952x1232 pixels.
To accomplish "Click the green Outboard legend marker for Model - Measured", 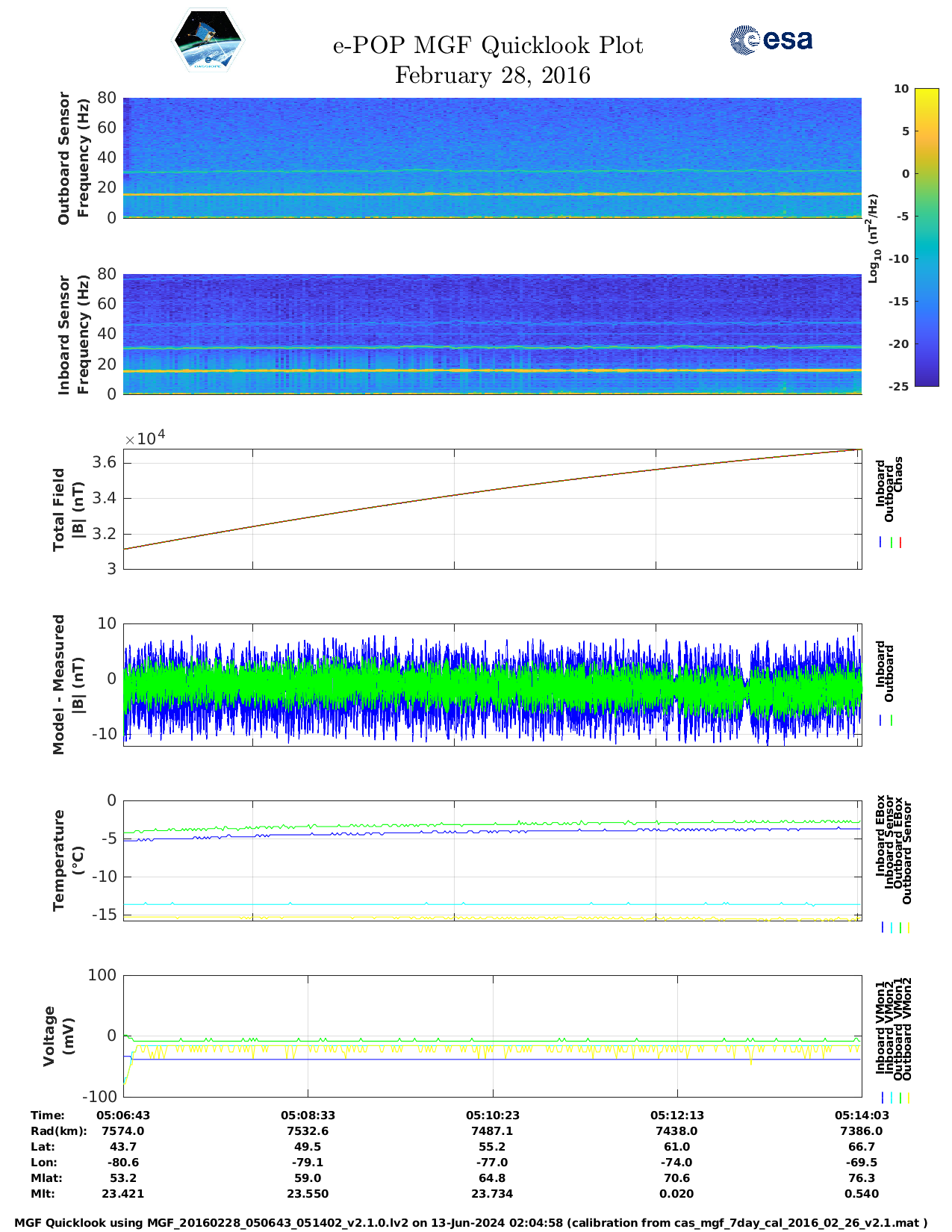I will coord(892,721).
